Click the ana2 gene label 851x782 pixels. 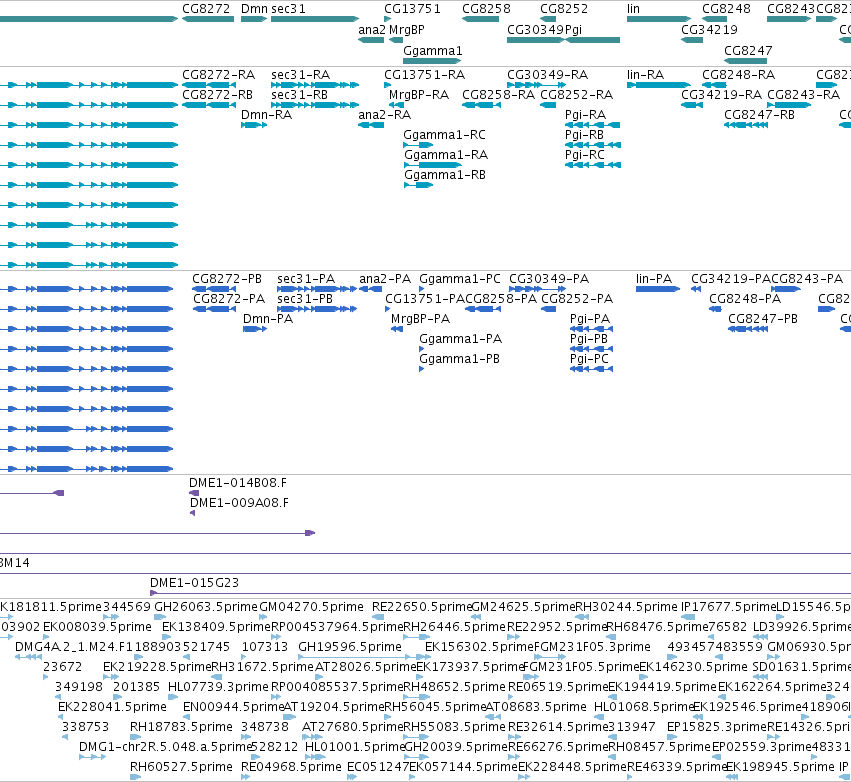pyautogui.click(x=372, y=30)
